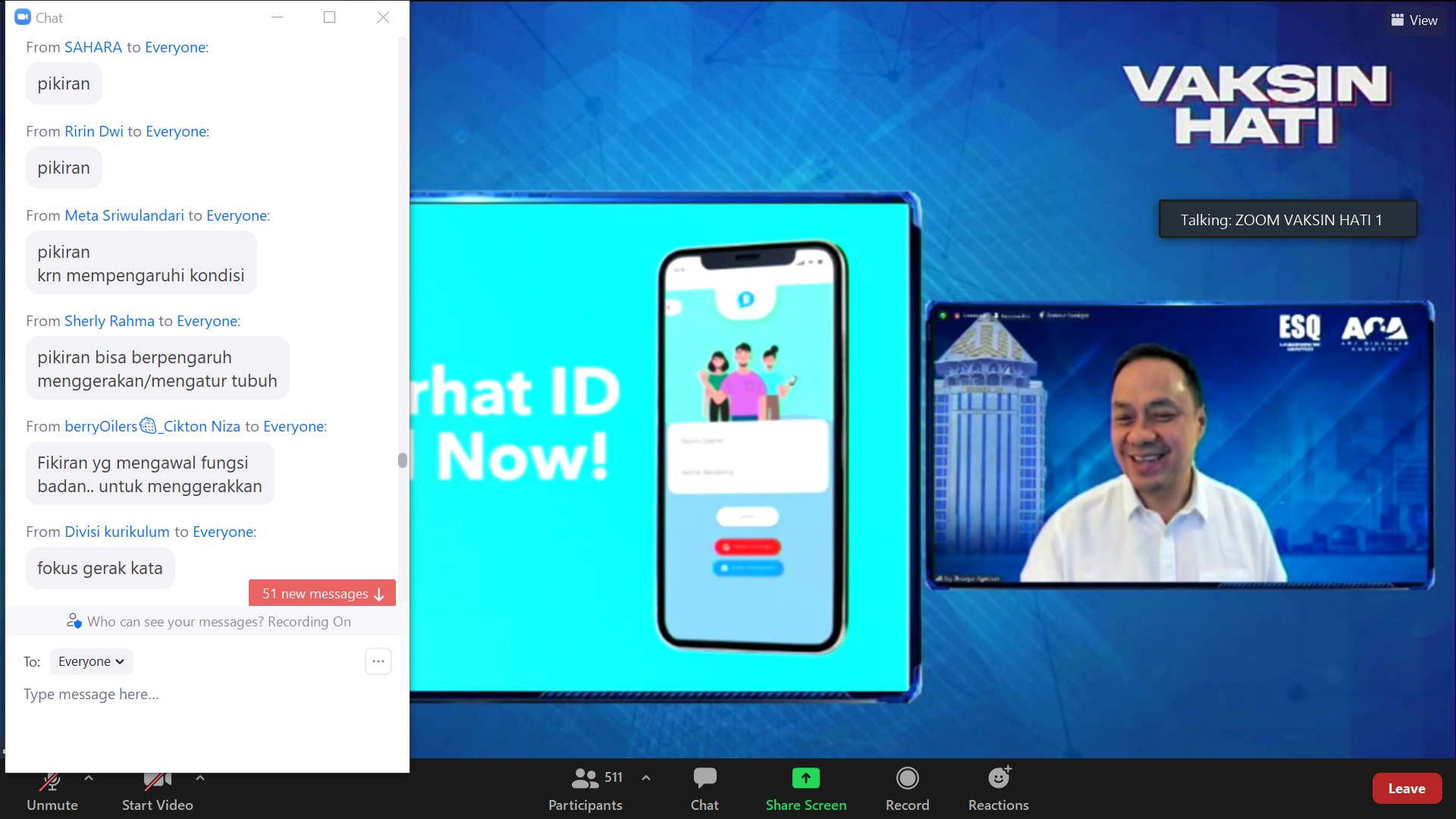Click the chat scrollbar thumb
The width and height of the screenshot is (1456, 819).
click(x=403, y=460)
